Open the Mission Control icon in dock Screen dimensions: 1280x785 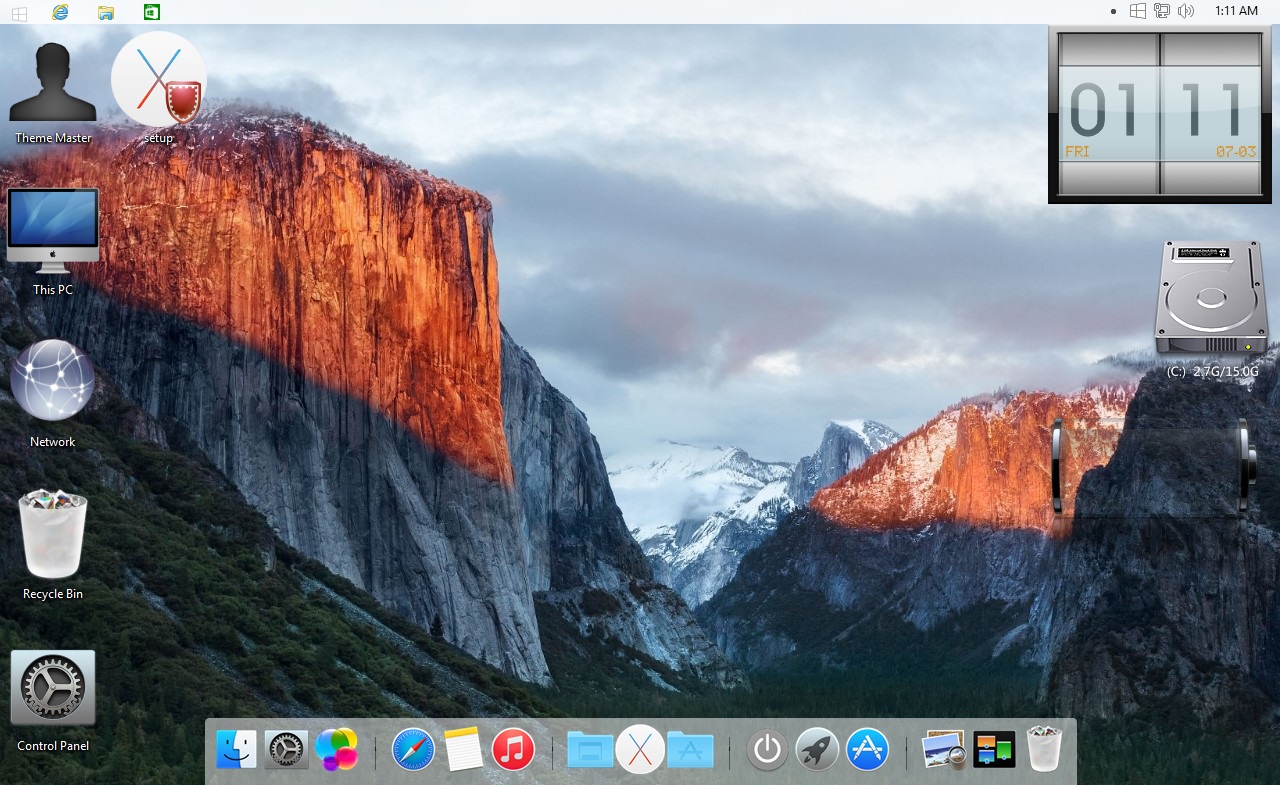[994, 749]
